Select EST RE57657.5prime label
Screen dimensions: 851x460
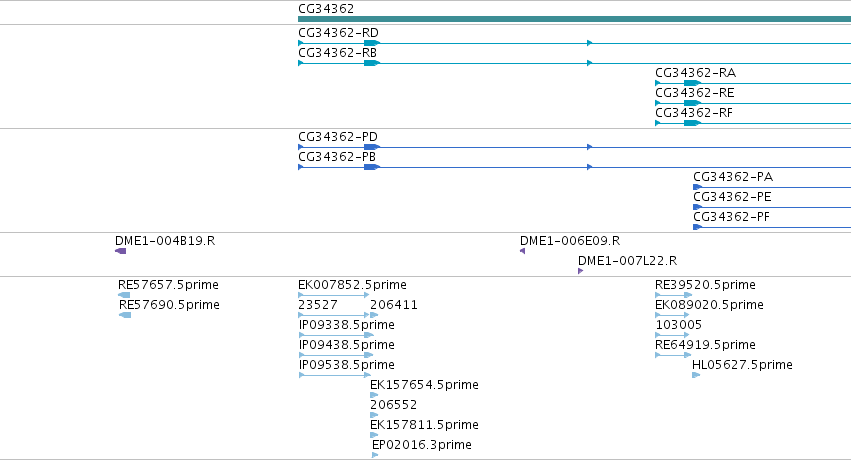click(x=168, y=285)
